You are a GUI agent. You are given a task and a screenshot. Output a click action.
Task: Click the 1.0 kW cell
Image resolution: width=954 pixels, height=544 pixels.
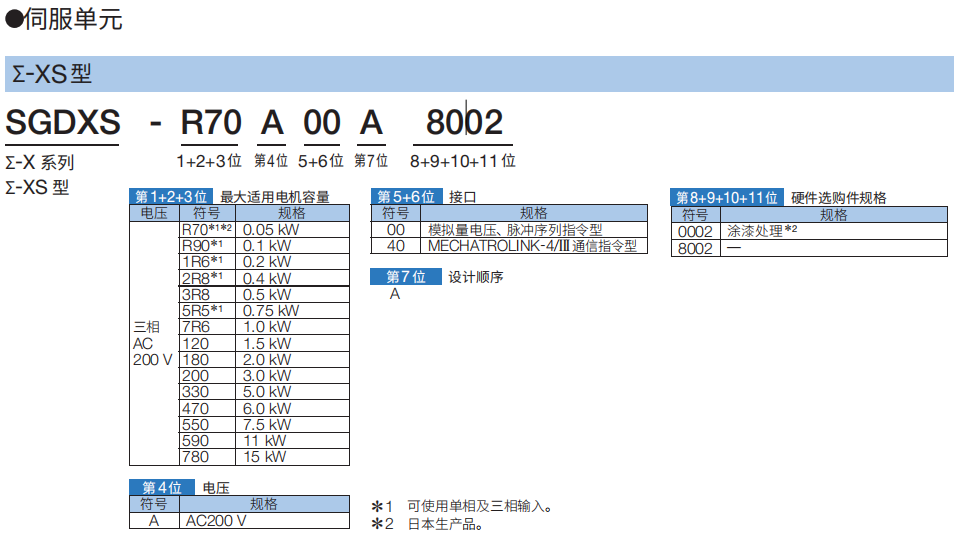tap(293, 327)
